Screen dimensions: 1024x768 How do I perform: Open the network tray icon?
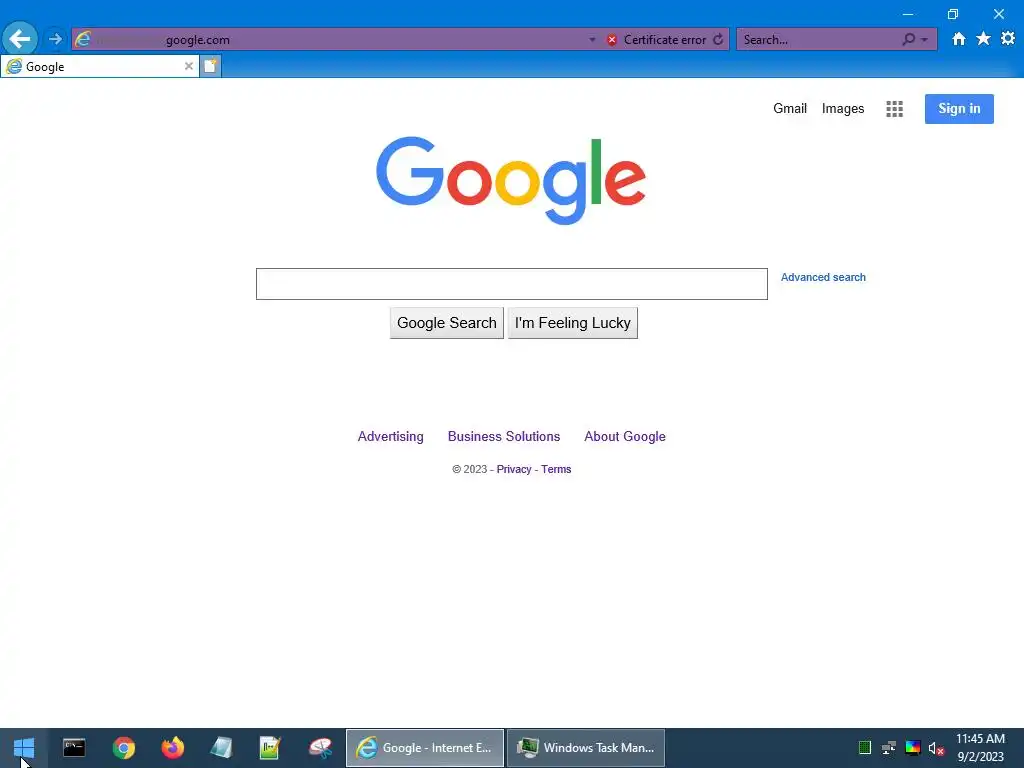(x=888, y=748)
